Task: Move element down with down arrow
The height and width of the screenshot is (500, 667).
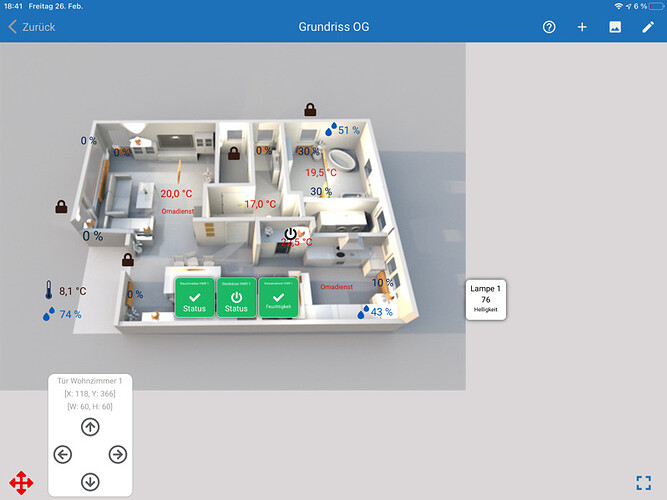Action: (90, 482)
